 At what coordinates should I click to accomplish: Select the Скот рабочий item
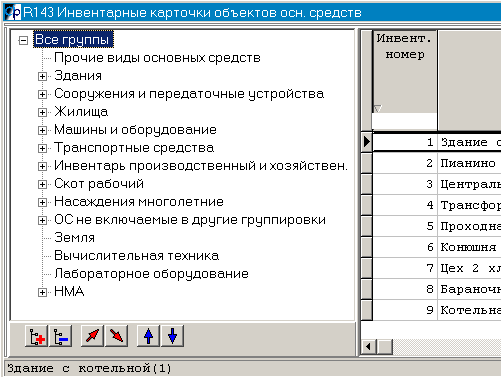pos(99,184)
